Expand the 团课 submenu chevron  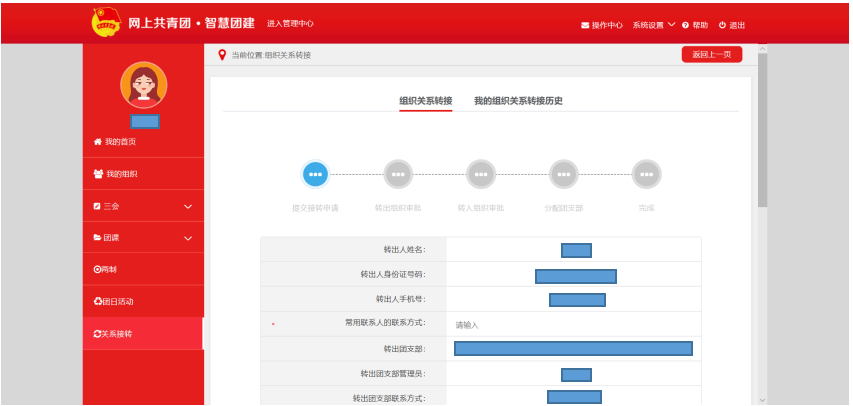(188, 238)
